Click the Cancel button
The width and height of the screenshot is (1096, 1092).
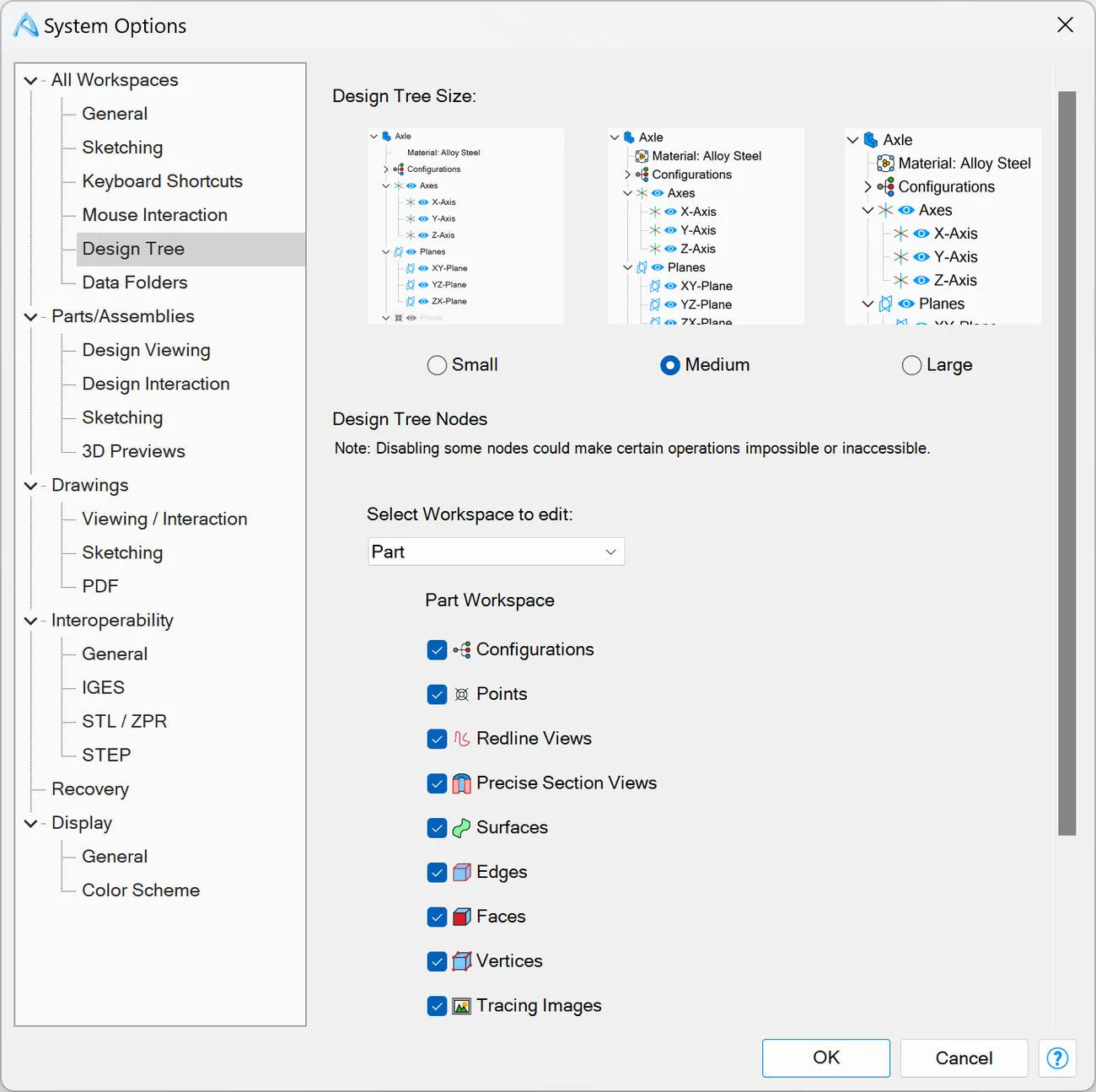tap(964, 1058)
